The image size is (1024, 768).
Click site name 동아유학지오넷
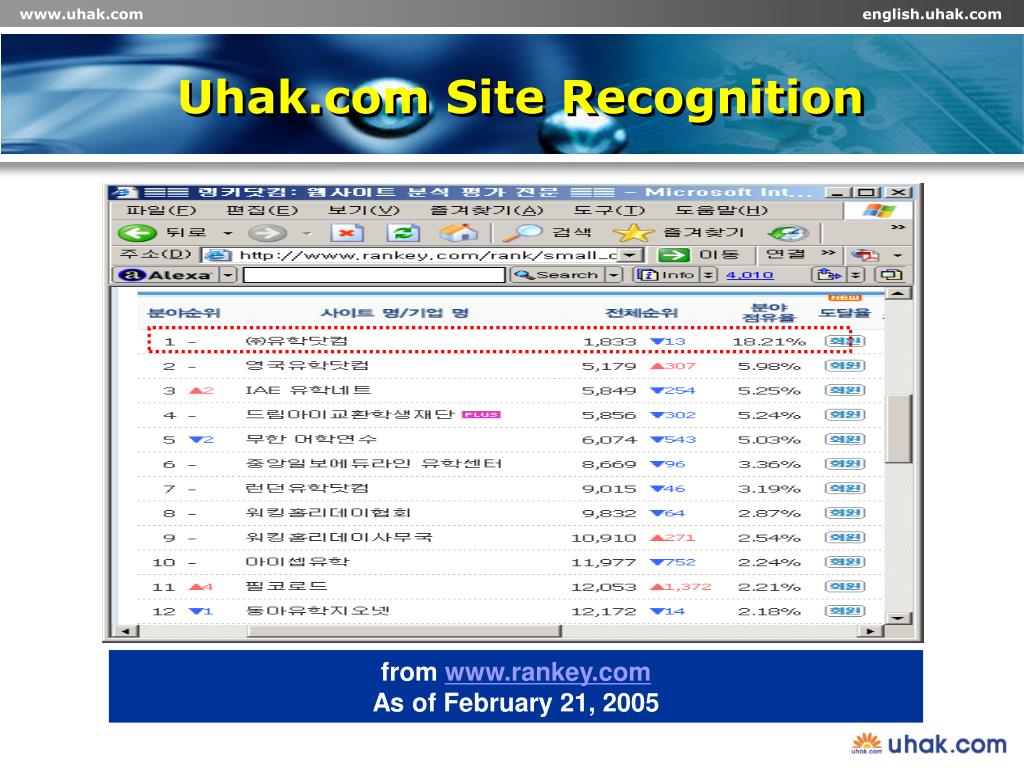(317, 611)
